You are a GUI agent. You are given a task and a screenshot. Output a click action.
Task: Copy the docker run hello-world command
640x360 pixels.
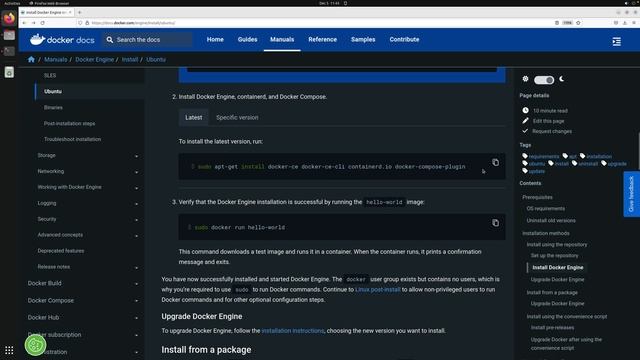point(495,223)
